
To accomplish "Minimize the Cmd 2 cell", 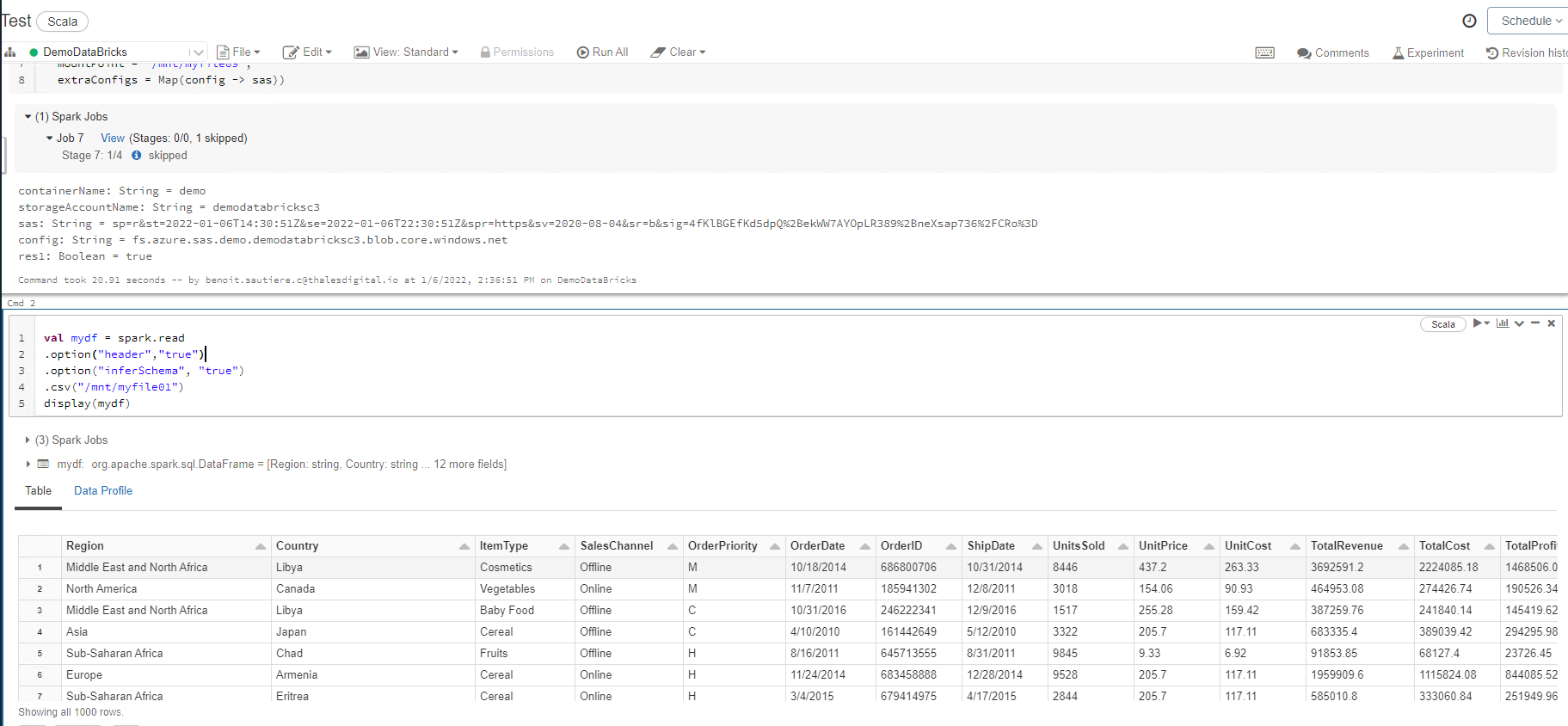I will pos(1535,323).
